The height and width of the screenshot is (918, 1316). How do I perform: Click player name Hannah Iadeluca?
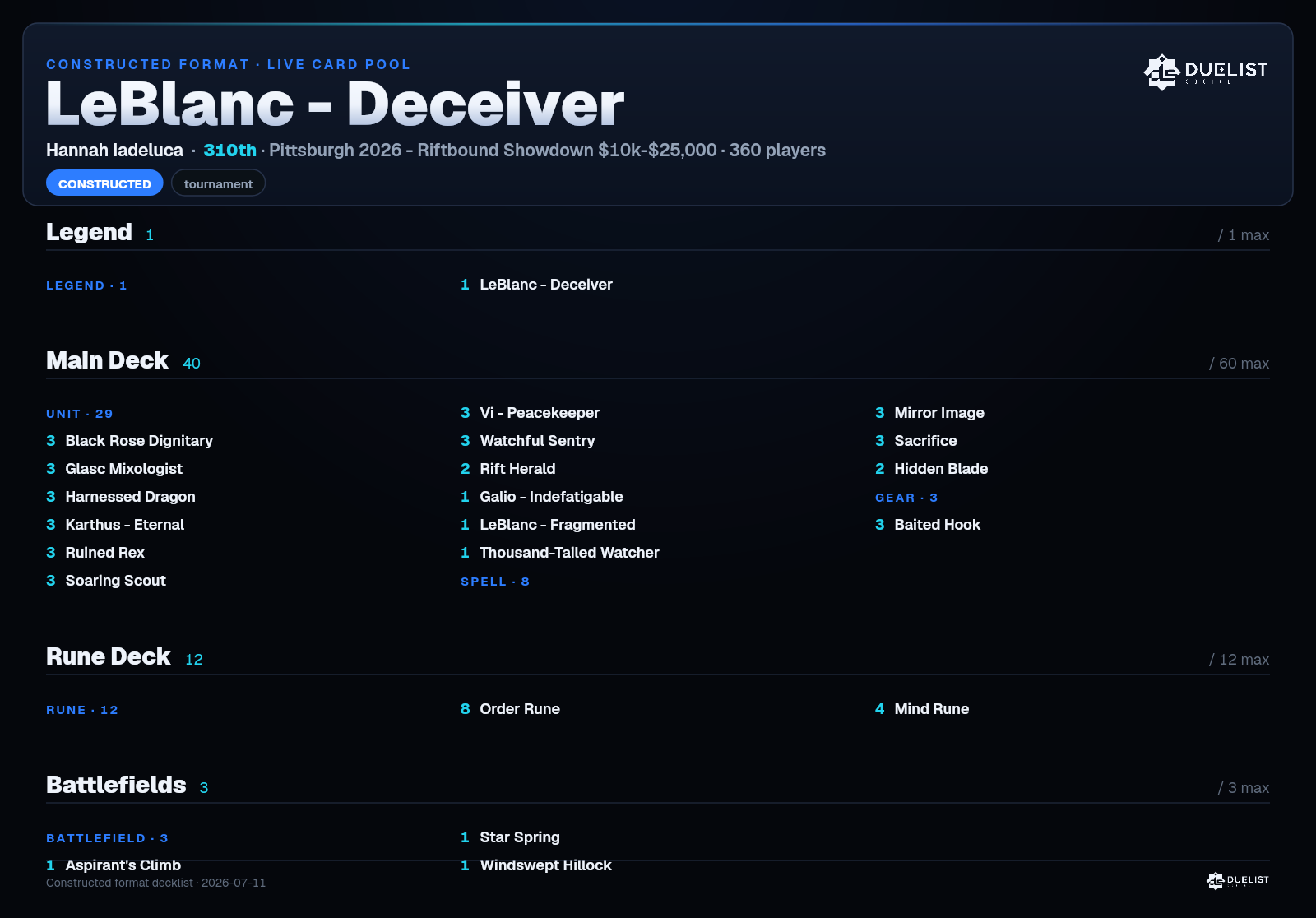coord(114,151)
